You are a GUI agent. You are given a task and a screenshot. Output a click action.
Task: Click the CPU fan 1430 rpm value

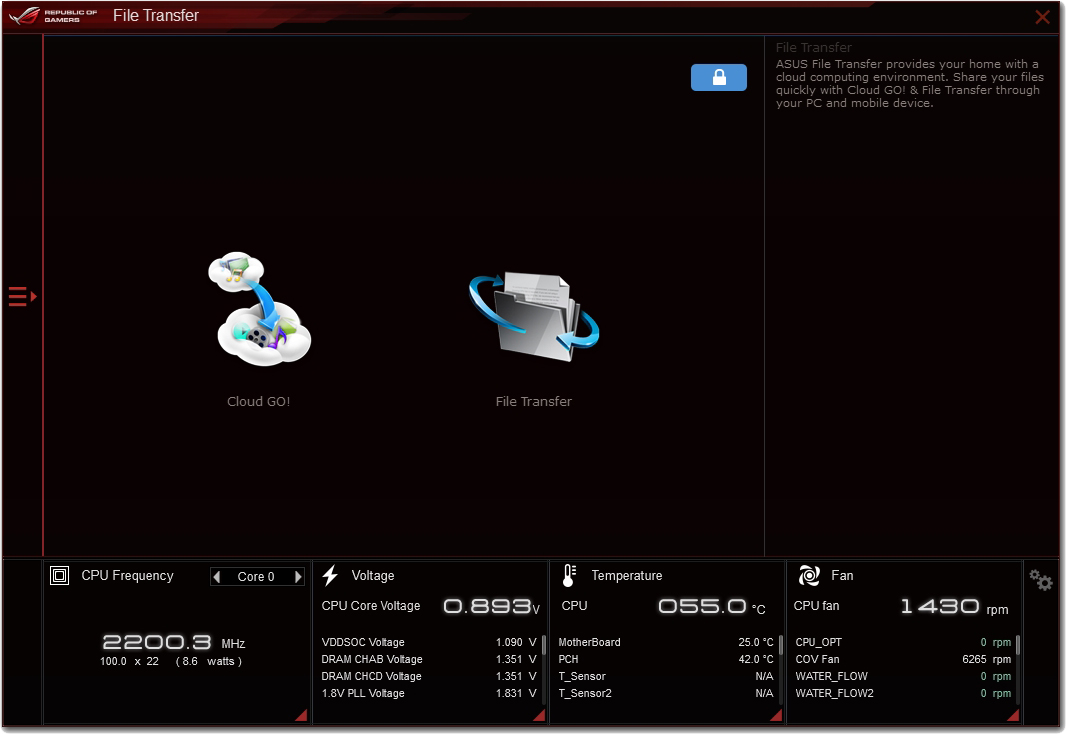955,606
